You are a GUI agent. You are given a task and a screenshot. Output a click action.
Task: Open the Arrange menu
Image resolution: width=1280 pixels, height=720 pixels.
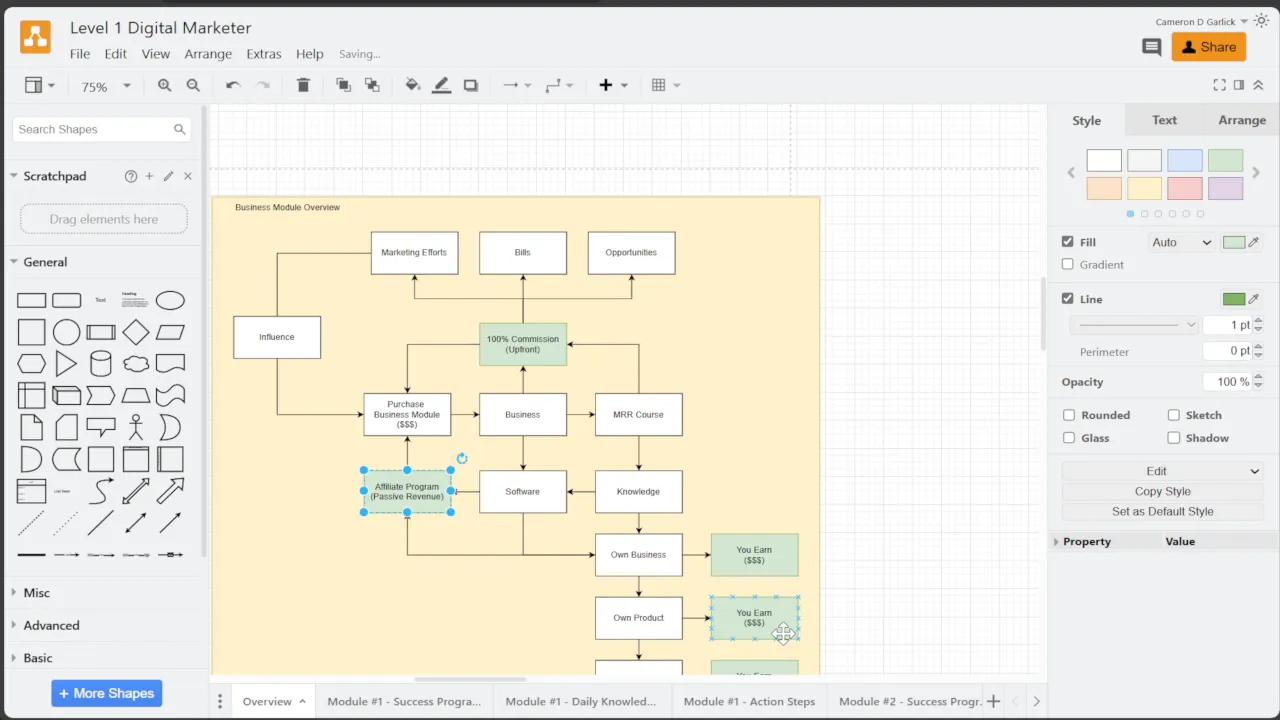tap(208, 54)
